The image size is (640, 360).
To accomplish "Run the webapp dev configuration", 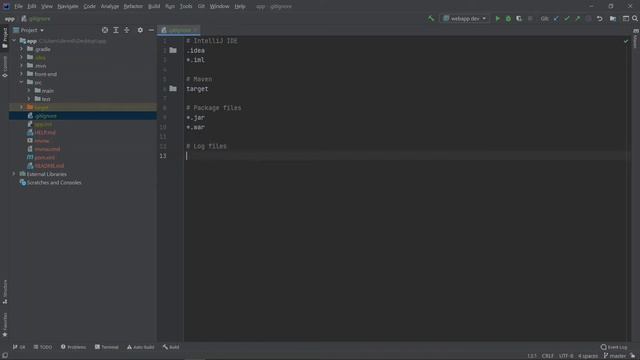I will coord(497,18).
